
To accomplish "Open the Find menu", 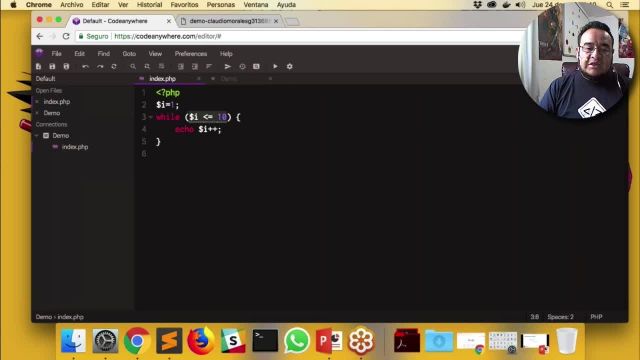I will coord(104,53).
